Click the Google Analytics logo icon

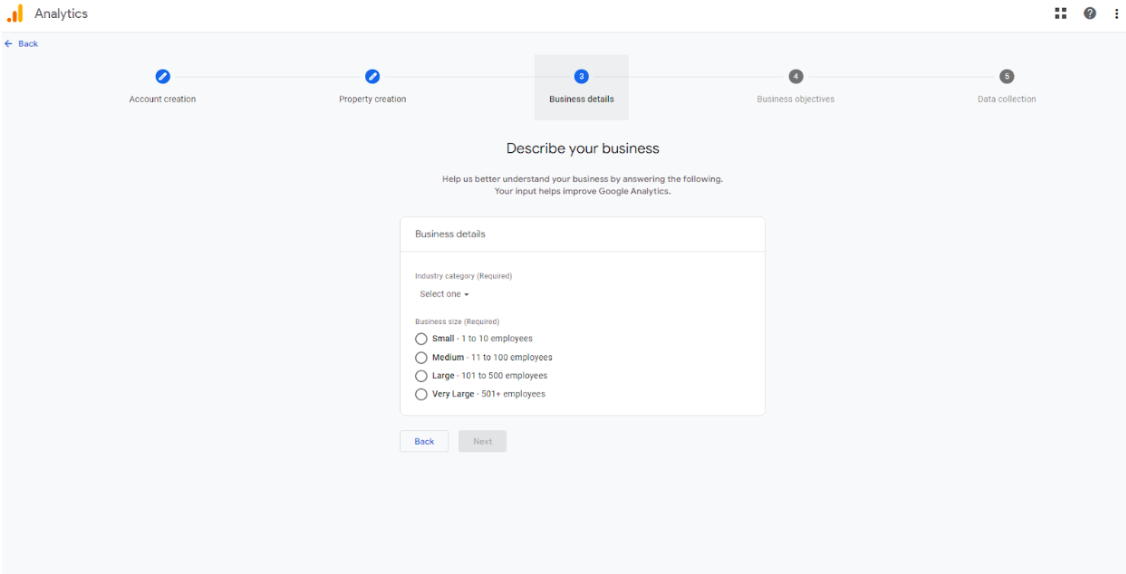point(15,14)
